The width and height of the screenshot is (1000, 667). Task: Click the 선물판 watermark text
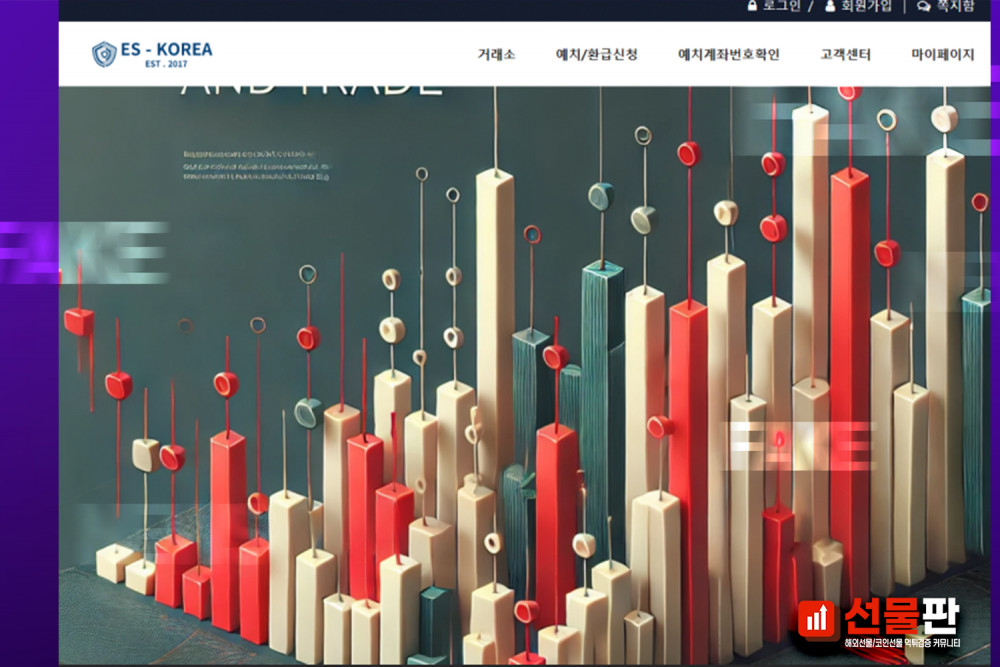tap(900, 618)
